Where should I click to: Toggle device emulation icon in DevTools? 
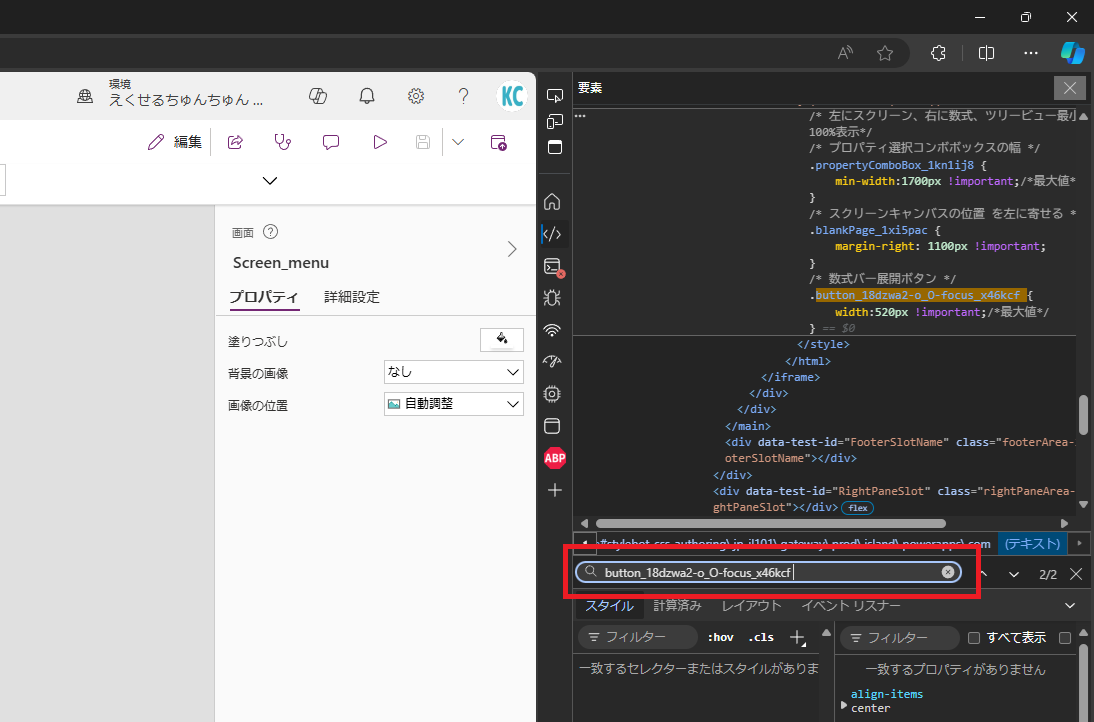555,122
